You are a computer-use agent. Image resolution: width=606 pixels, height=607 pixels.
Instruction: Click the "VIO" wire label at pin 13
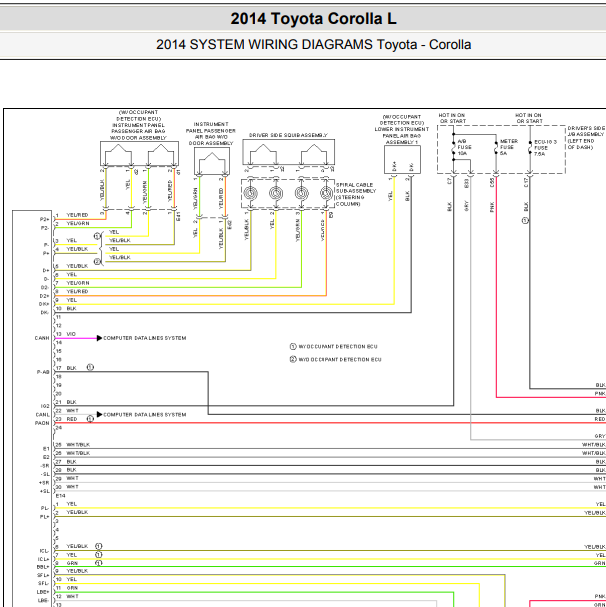71,334
